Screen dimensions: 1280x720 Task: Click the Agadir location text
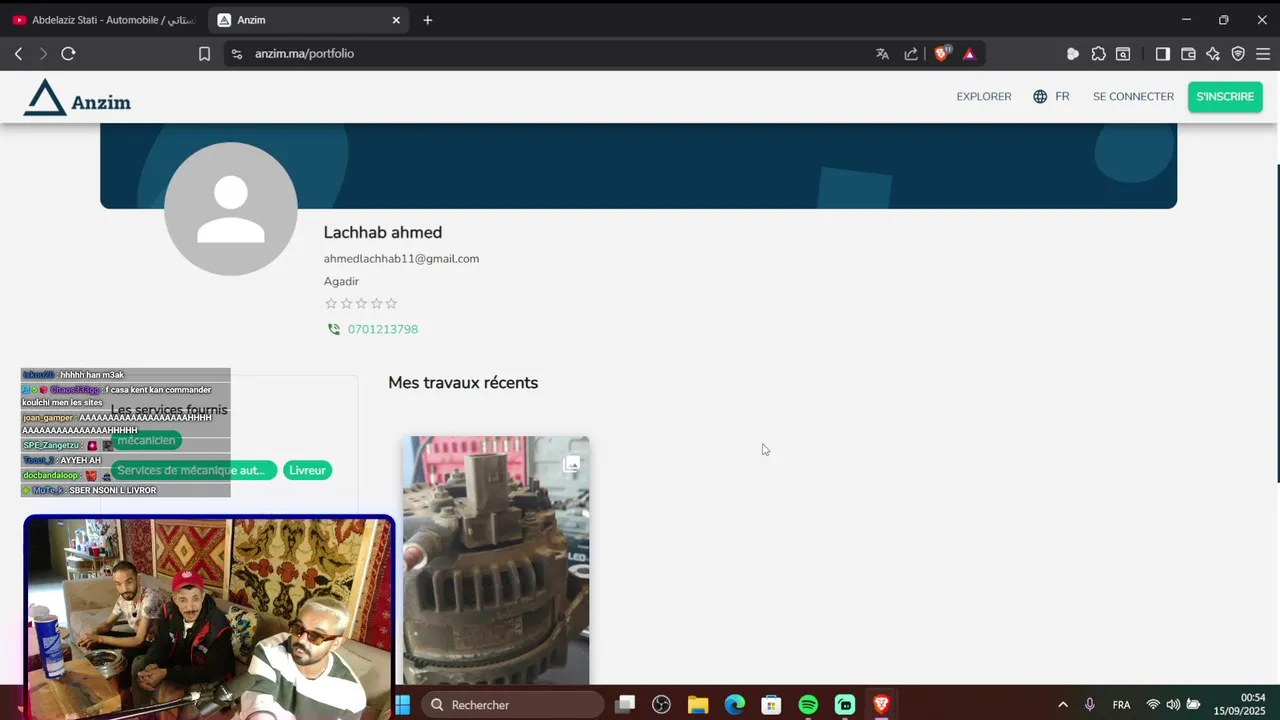pos(341,282)
